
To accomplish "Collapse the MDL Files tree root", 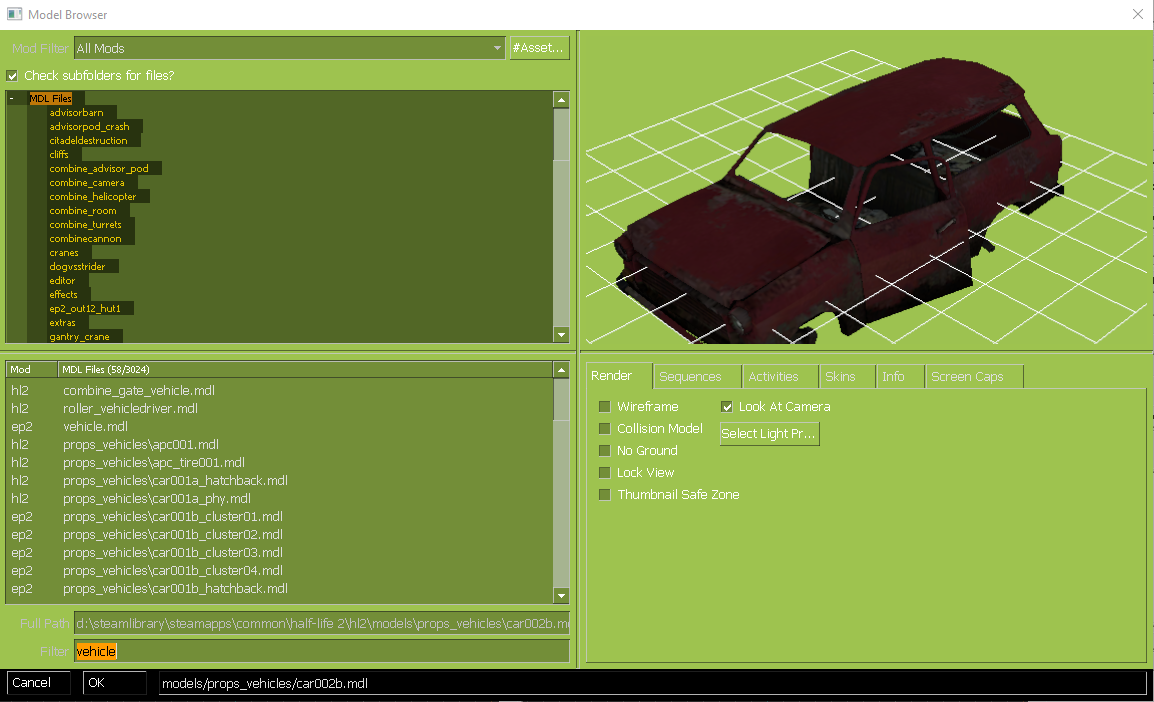I will point(11,99).
